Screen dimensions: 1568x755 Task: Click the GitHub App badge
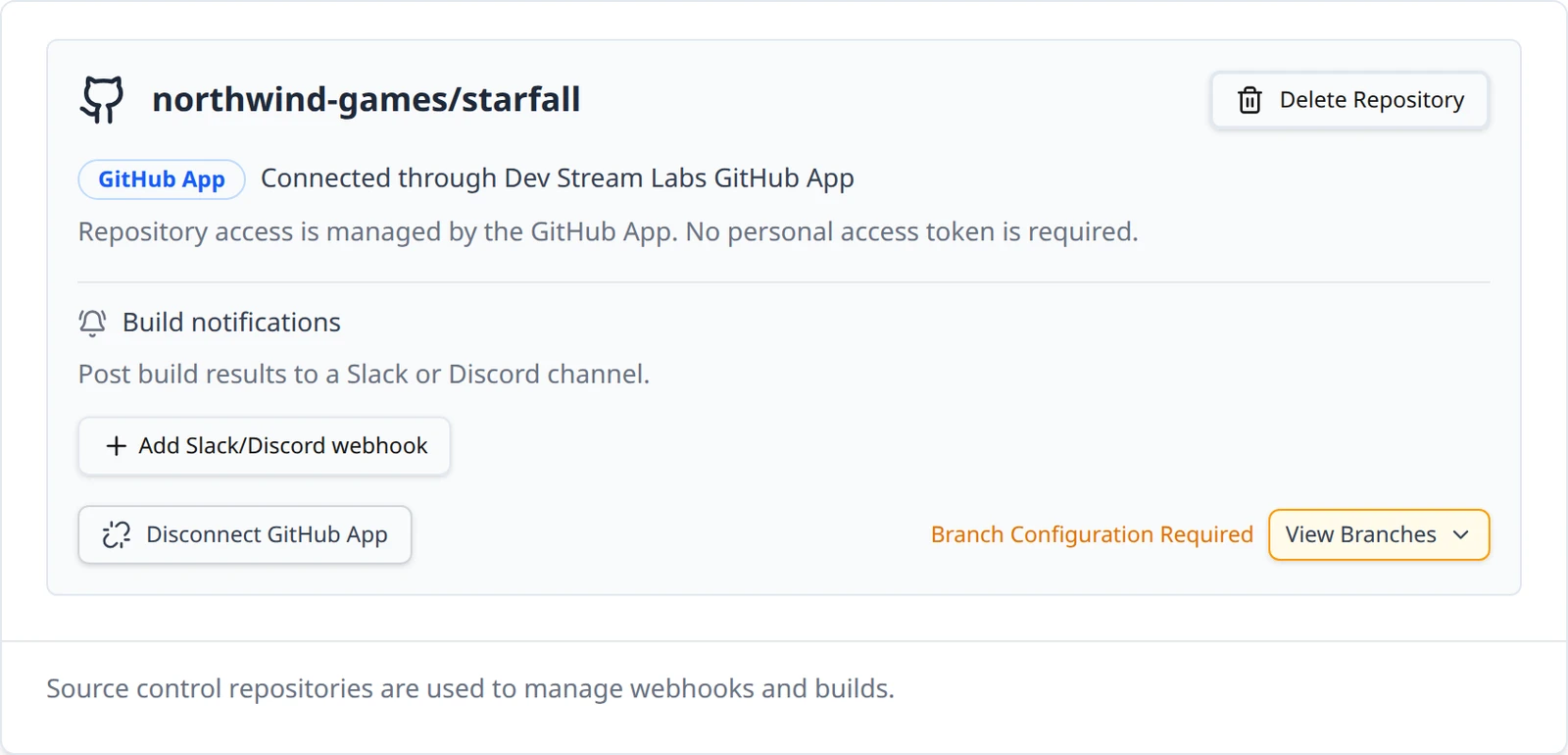point(162,179)
